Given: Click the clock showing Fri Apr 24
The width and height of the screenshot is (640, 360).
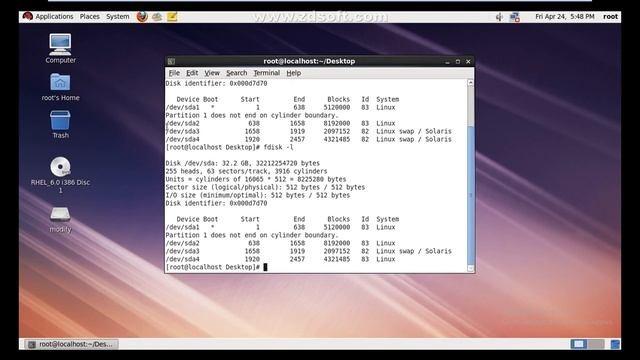Looking at the screenshot, I should coord(564,16).
